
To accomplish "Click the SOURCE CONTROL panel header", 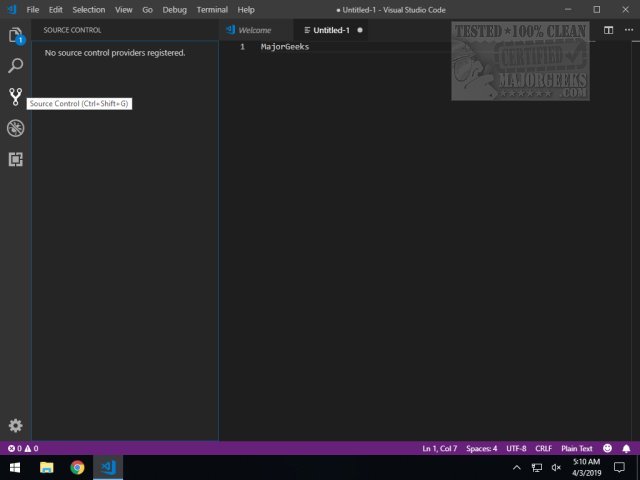I will tap(72, 30).
